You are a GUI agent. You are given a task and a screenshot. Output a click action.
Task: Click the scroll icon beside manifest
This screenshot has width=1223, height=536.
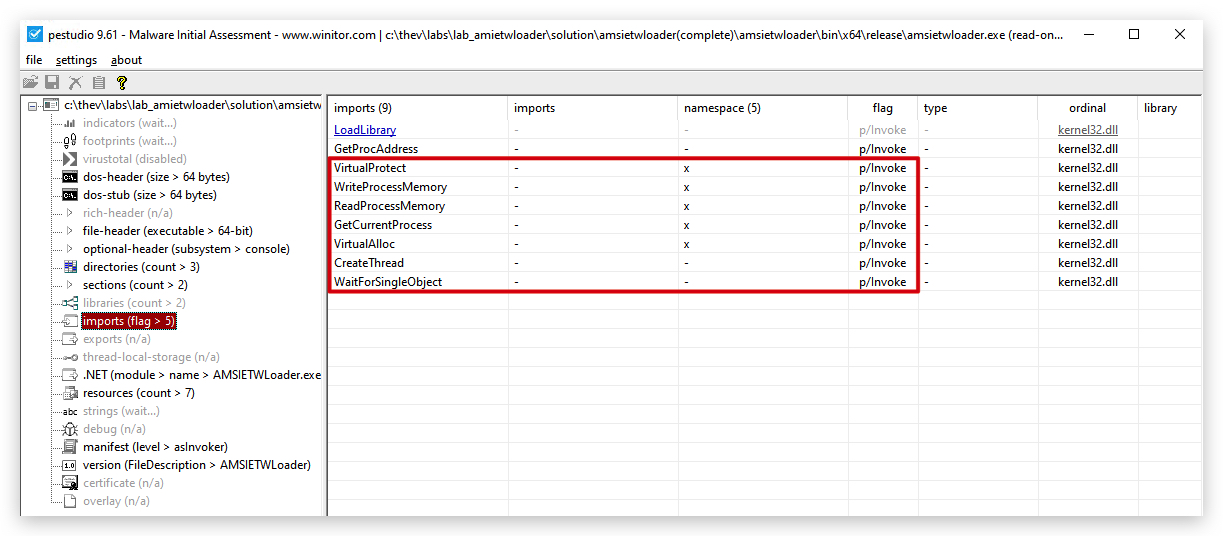(x=70, y=447)
